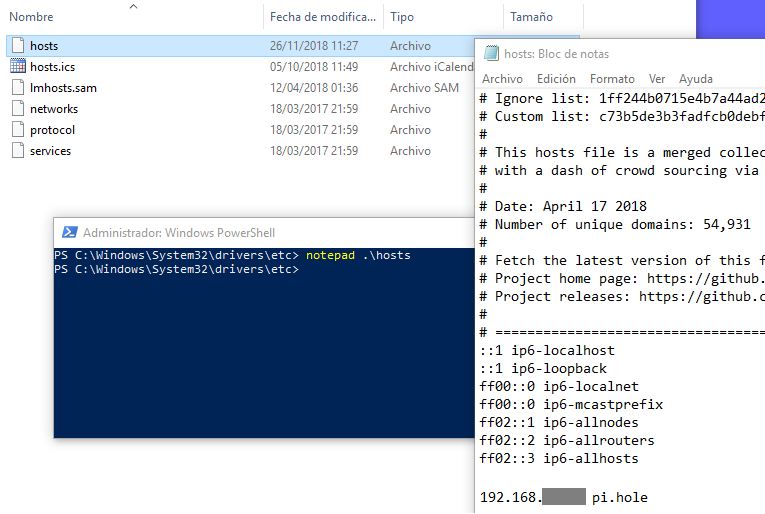Place cursor on 'Date: April 17 2018' line

(564, 206)
